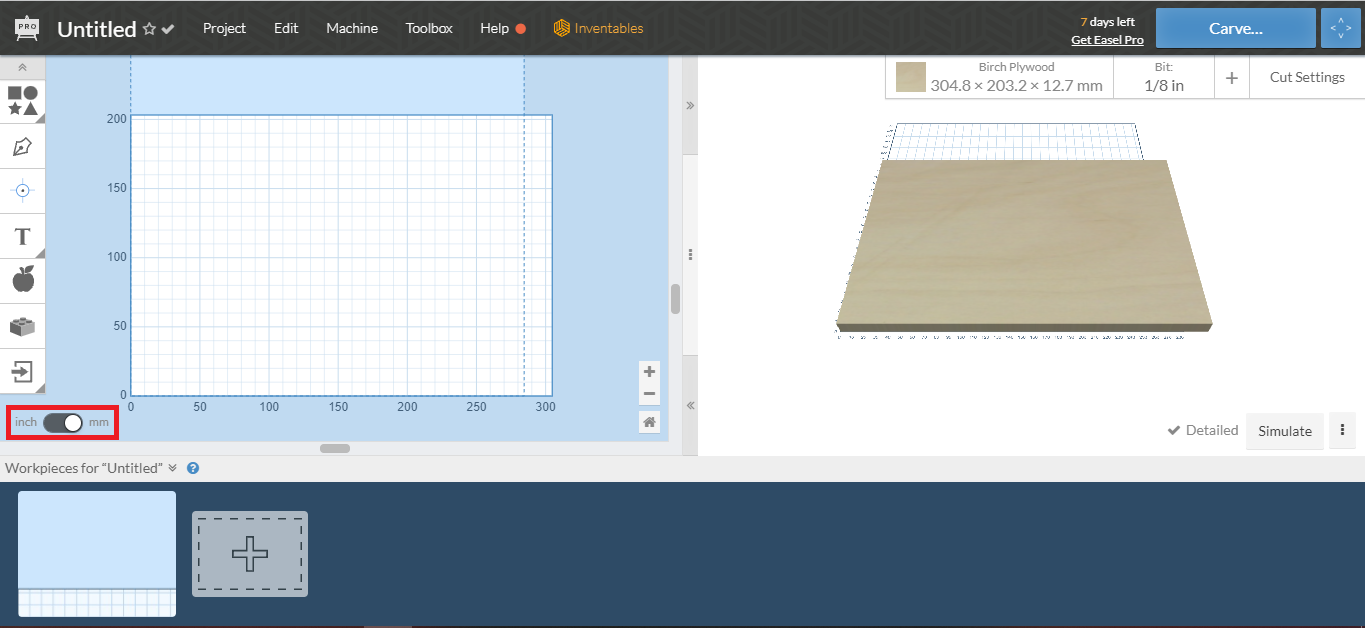Screen dimensions: 1365x628
Task: Open Cut Settings
Action: (1307, 77)
